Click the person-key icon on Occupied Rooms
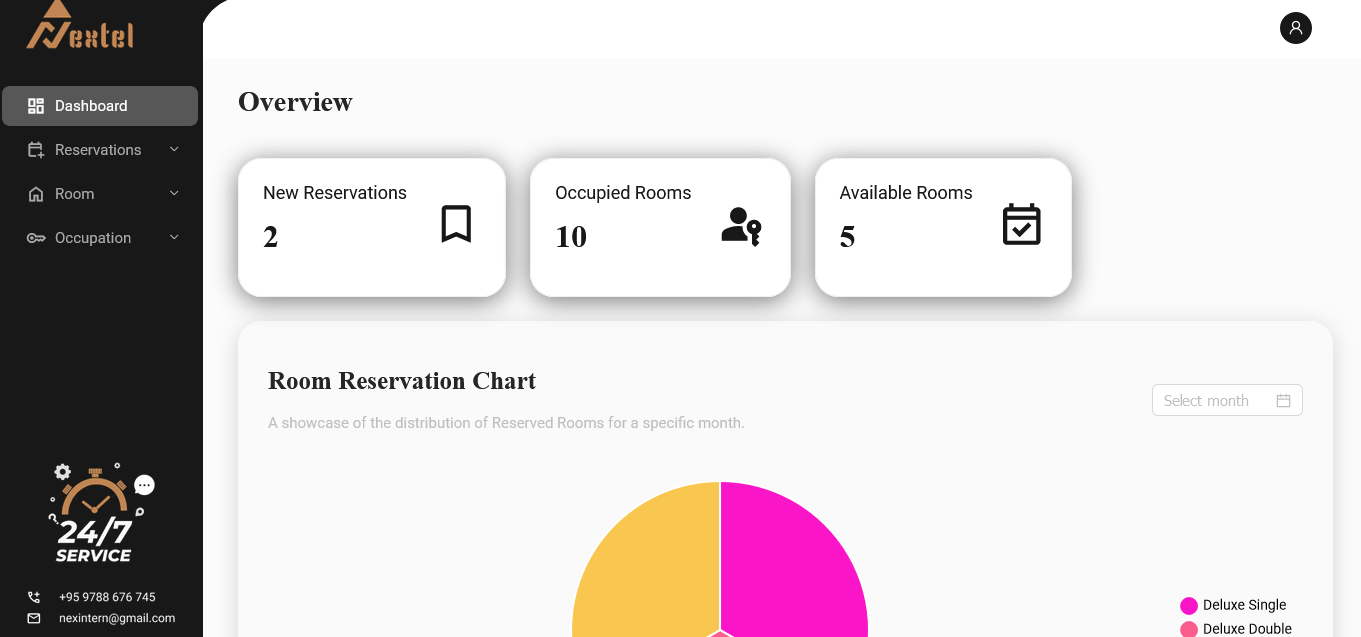 coord(741,226)
